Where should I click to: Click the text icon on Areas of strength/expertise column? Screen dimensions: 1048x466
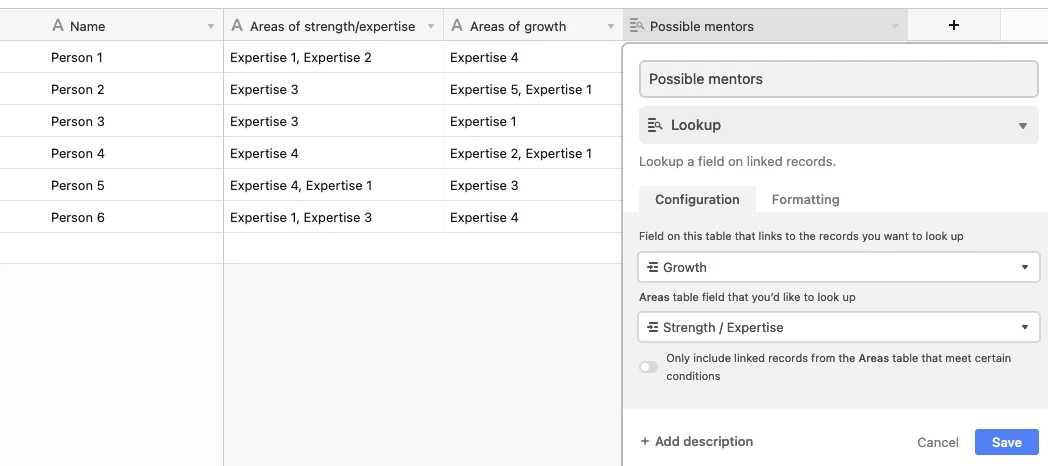tap(237, 26)
